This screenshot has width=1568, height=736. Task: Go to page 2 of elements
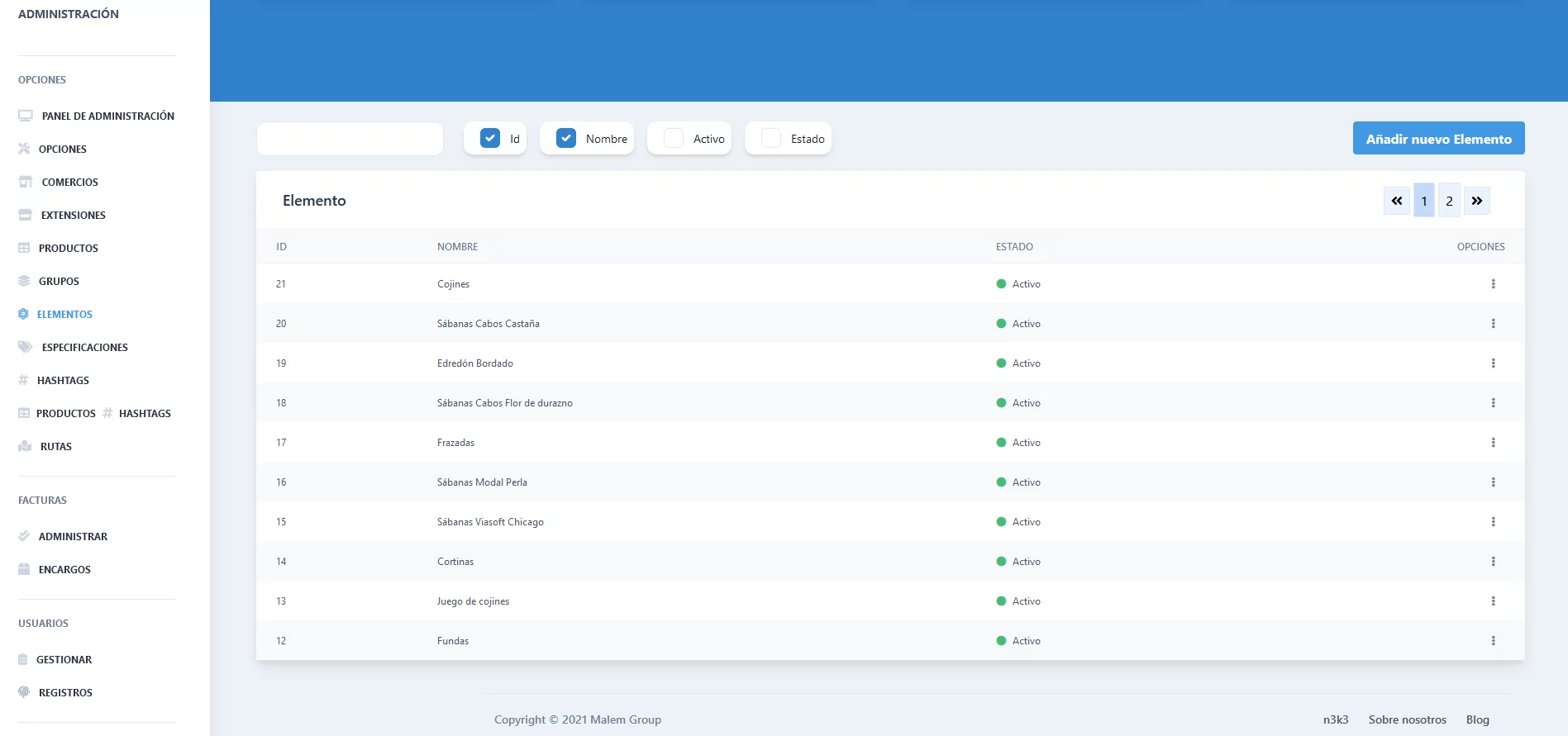[1449, 201]
